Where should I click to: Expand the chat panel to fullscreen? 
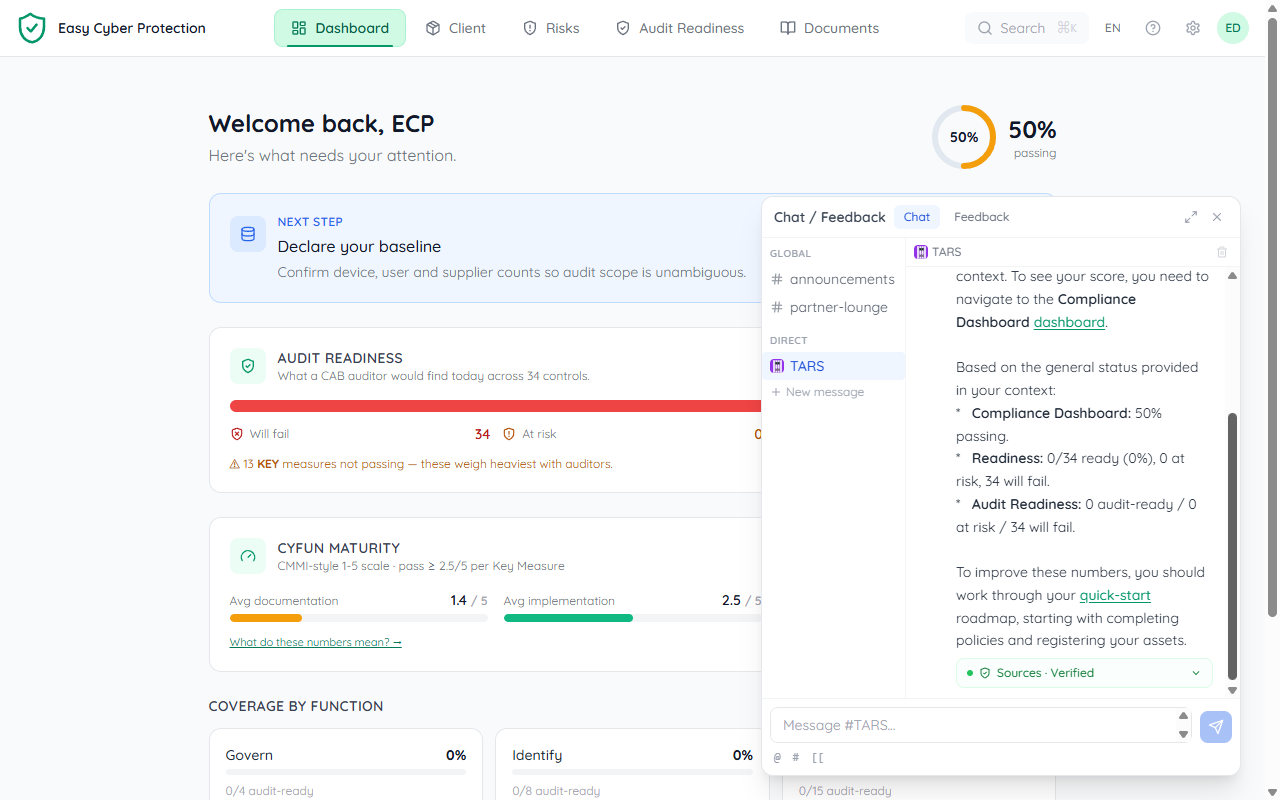(x=1191, y=217)
